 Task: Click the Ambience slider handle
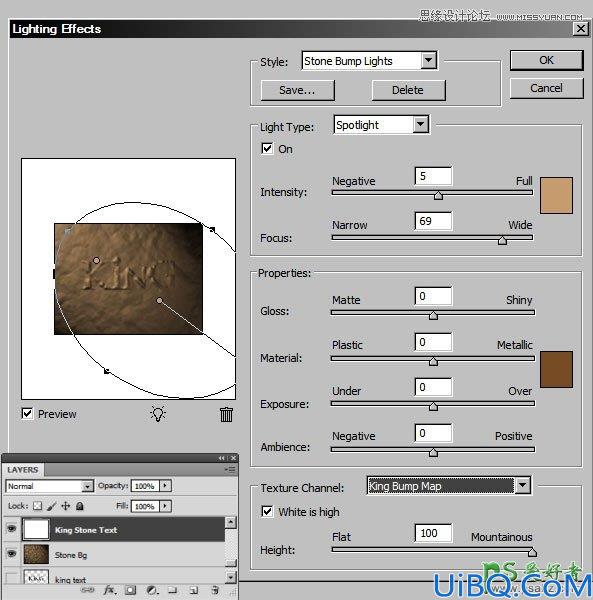(x=433, y=452)
